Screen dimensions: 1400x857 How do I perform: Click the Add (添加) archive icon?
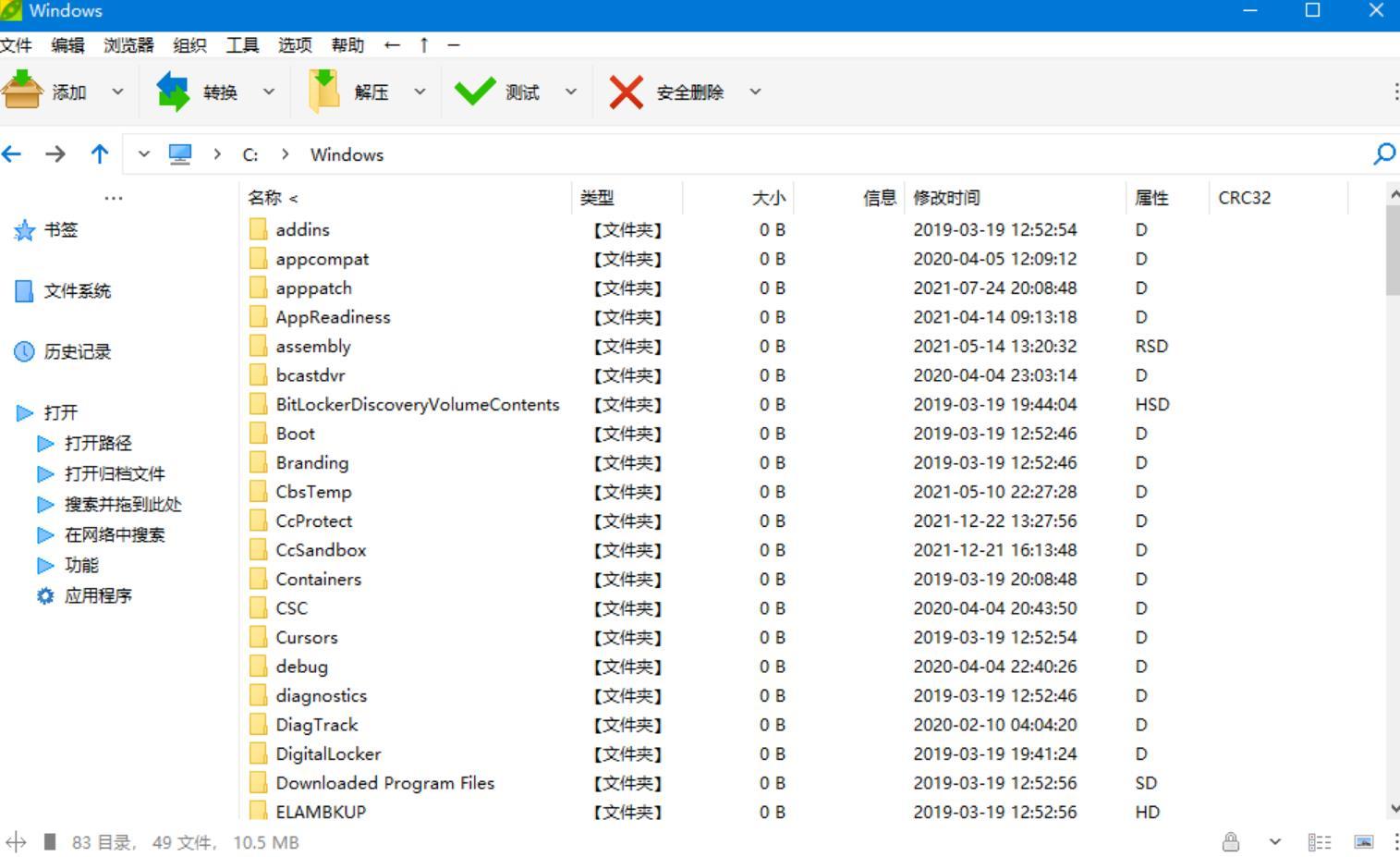click(x=22, y=92)
